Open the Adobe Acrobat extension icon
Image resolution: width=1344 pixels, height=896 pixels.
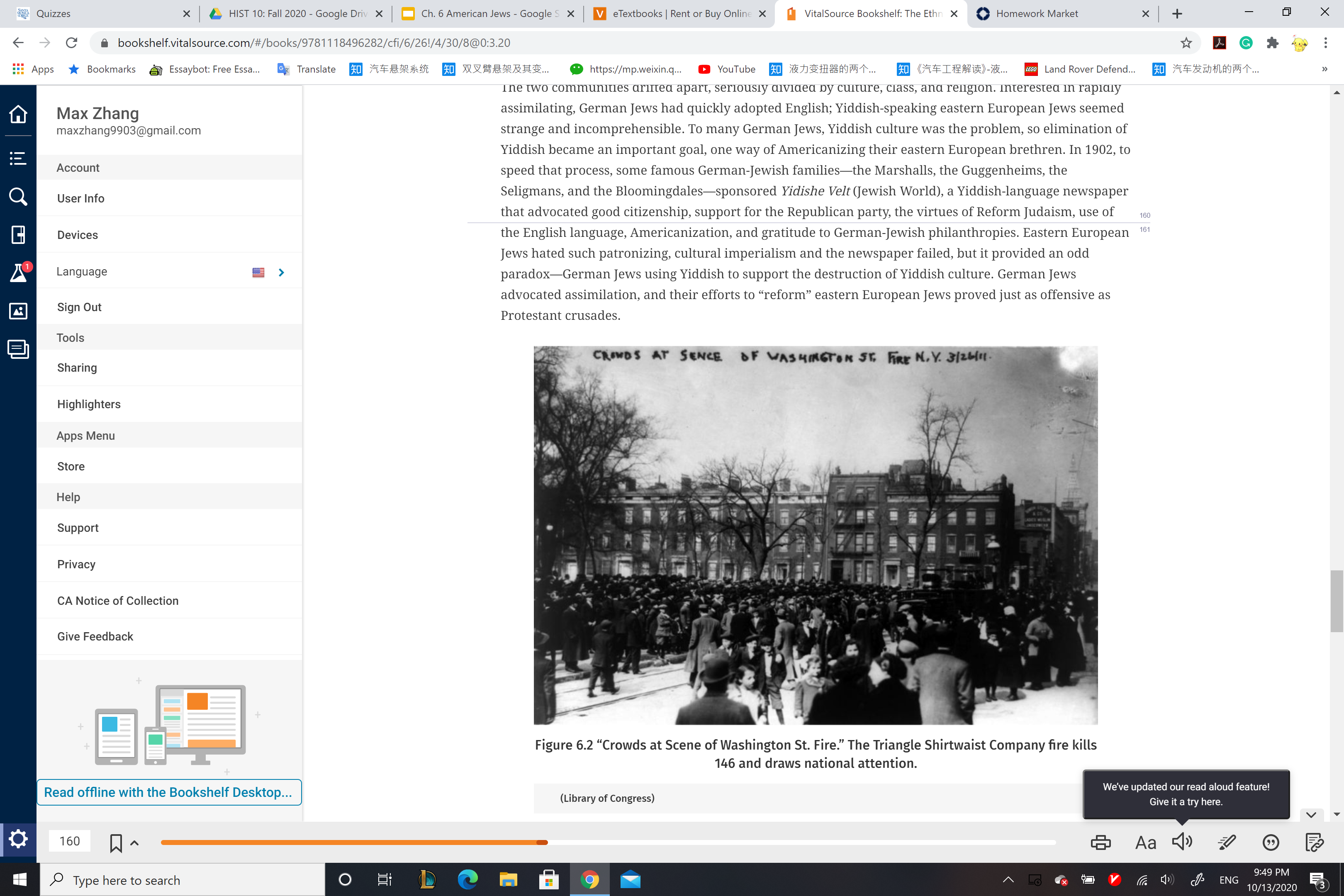pyautogui.click(x=1220, y=43)
